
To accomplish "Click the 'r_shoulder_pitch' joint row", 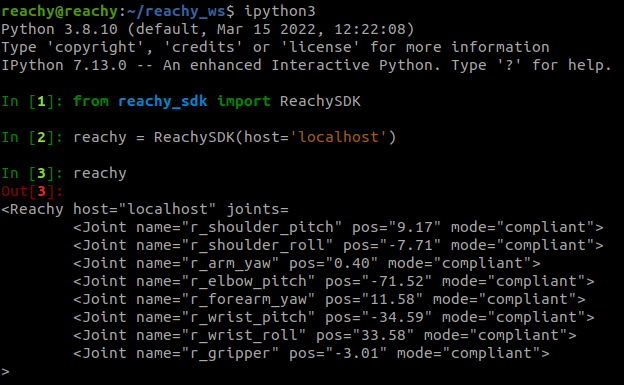I will pyautogui.click(x=338, y=227).
